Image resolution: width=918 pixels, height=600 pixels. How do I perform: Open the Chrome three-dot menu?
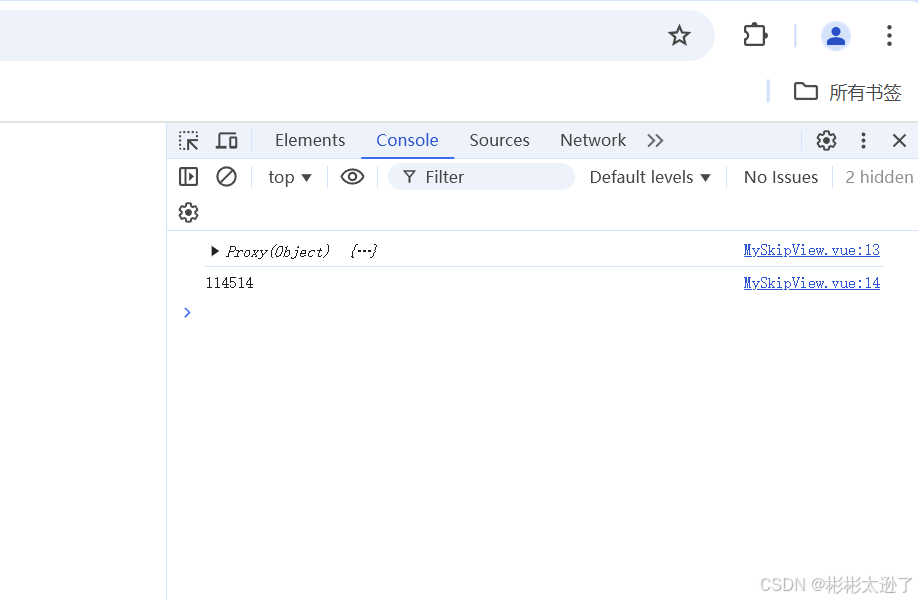tap(889, 36)
